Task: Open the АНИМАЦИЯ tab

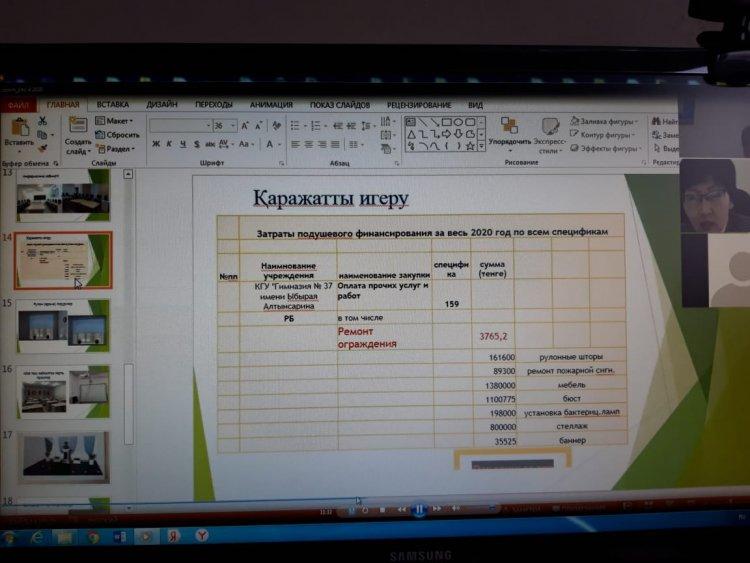Action: (x=271, y=104)
